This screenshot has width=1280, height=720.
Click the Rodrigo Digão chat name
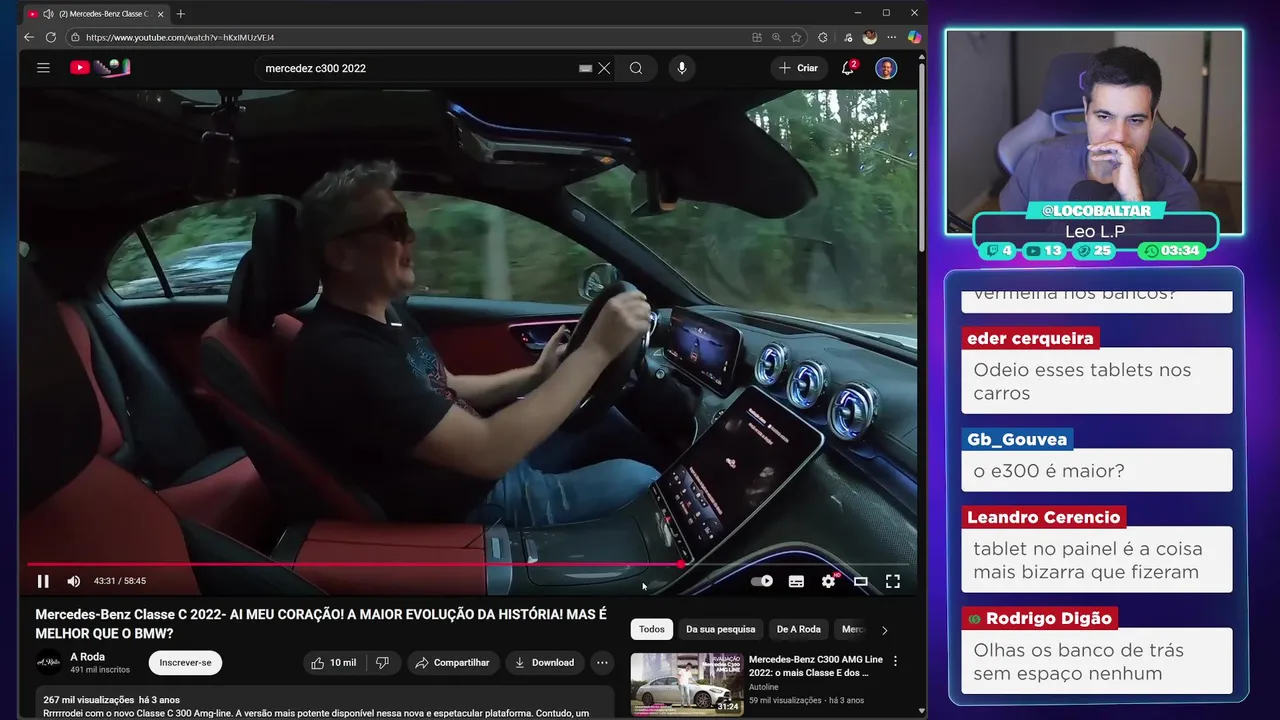(x=1039, y=618)
